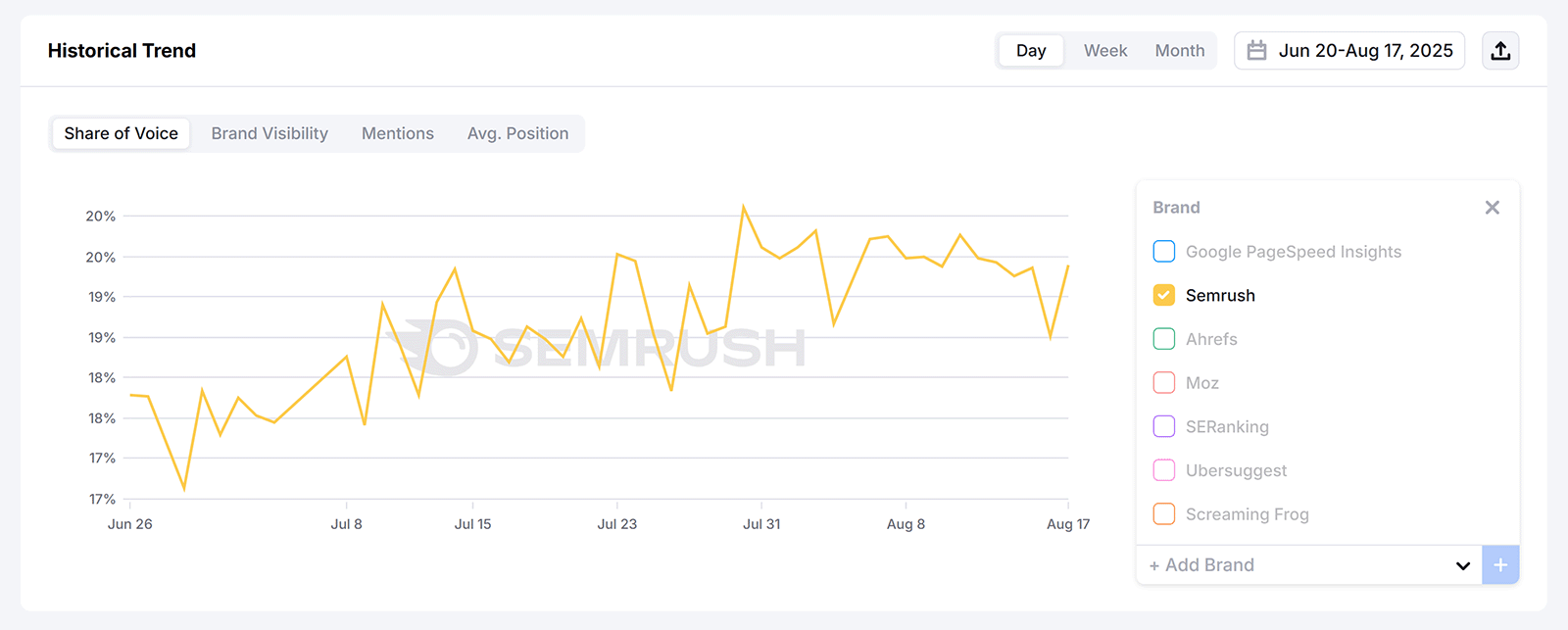
Task: Click the peak data point near Jul 31
Action: click(746, 206)
